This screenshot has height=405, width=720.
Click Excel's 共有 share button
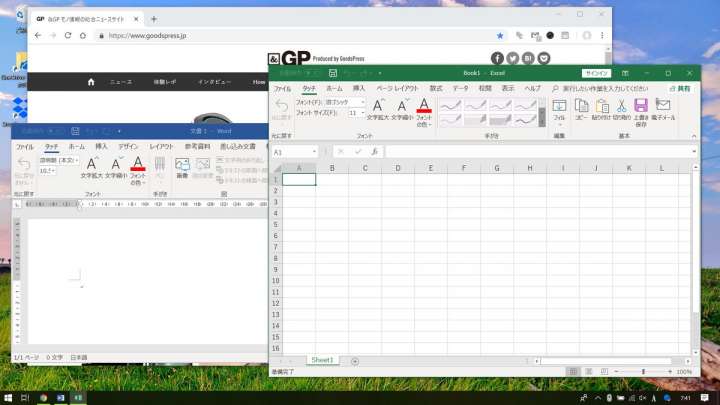click(681, 88)
